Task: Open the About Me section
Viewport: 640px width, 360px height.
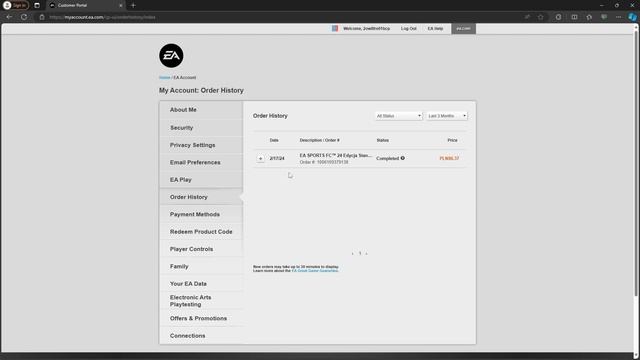Action: (201, 110)
